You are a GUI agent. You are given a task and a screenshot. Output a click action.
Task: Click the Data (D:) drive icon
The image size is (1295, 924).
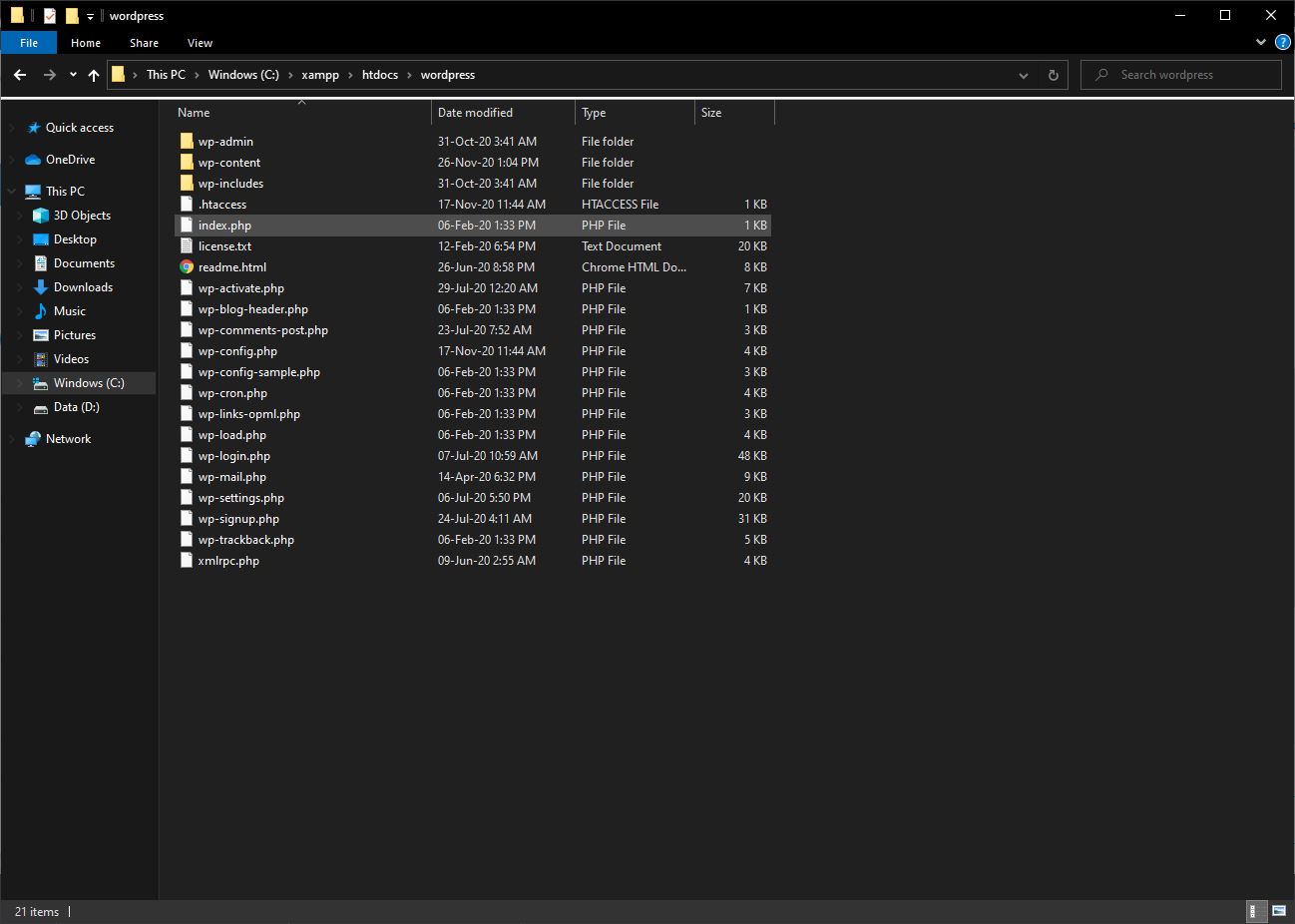pos(41,407)
